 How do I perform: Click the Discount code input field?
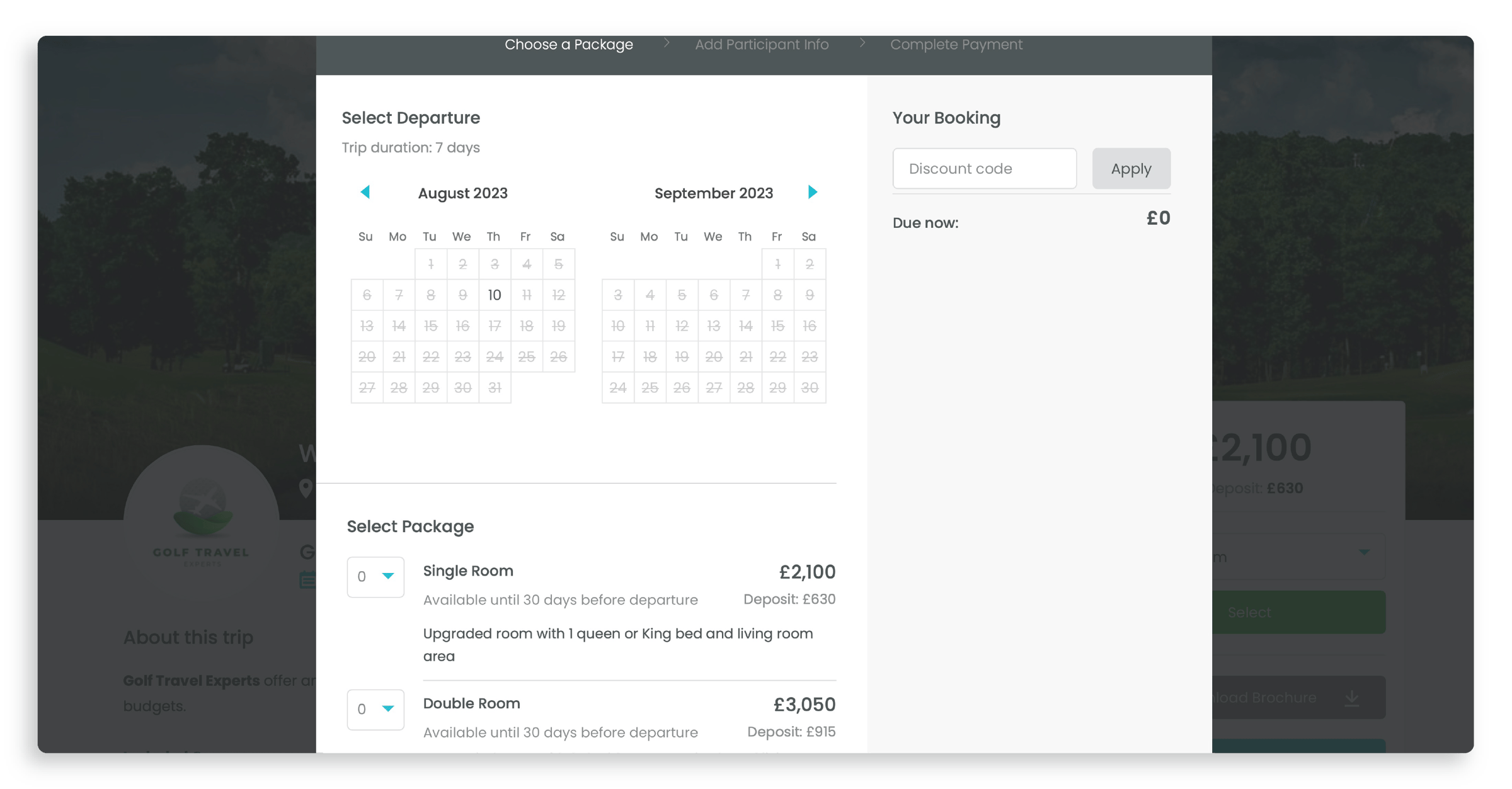point(984,168)
